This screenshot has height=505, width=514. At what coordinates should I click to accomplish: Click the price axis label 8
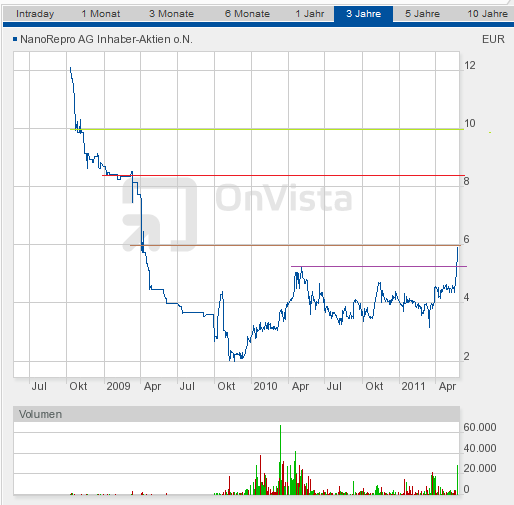click(x=466, y=181)
